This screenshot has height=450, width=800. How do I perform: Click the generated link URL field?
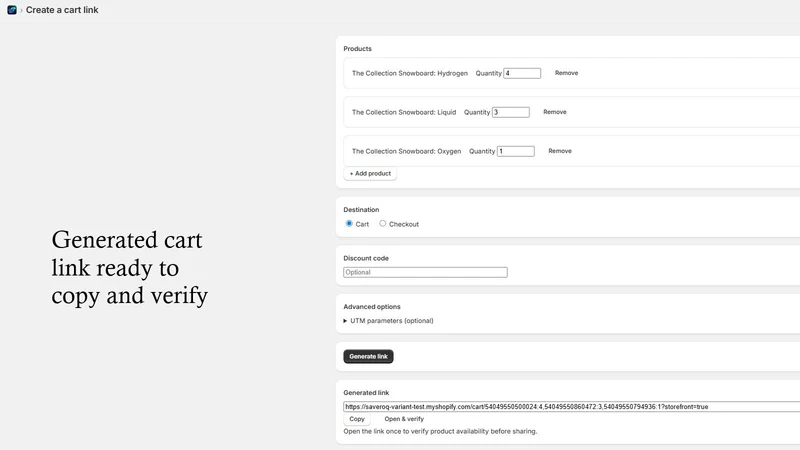click(571, 407)
